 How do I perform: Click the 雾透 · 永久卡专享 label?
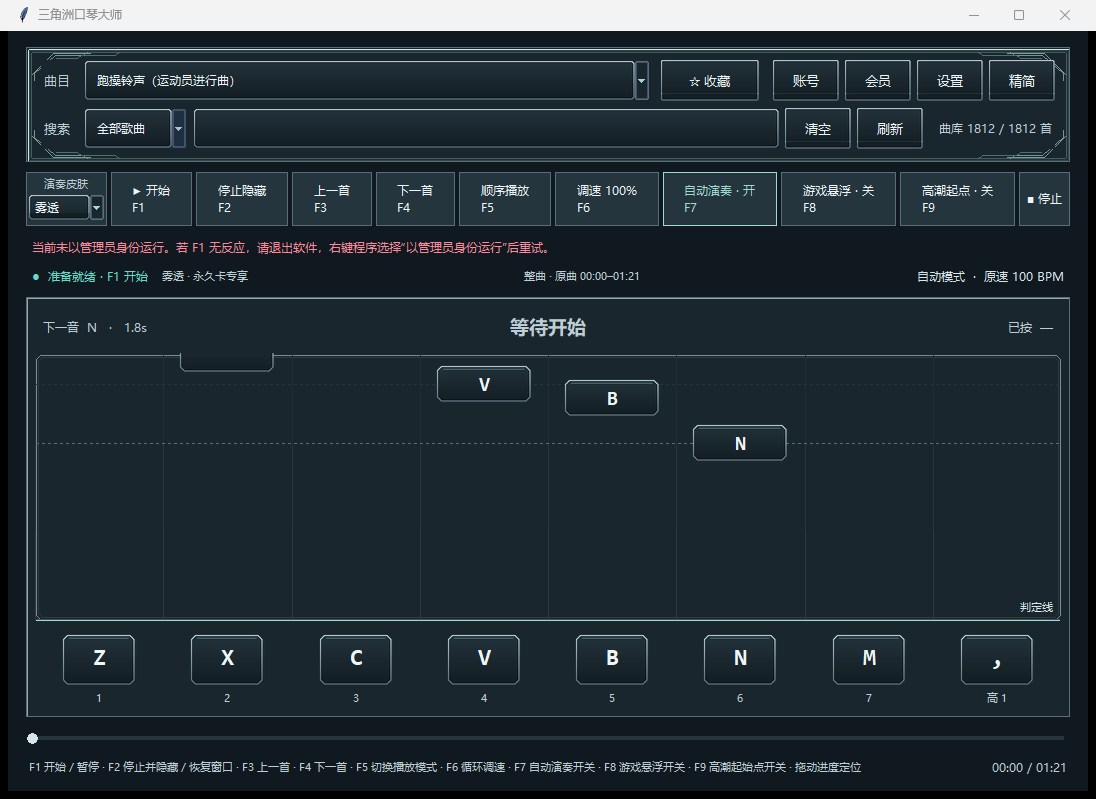tap(205, 277)
